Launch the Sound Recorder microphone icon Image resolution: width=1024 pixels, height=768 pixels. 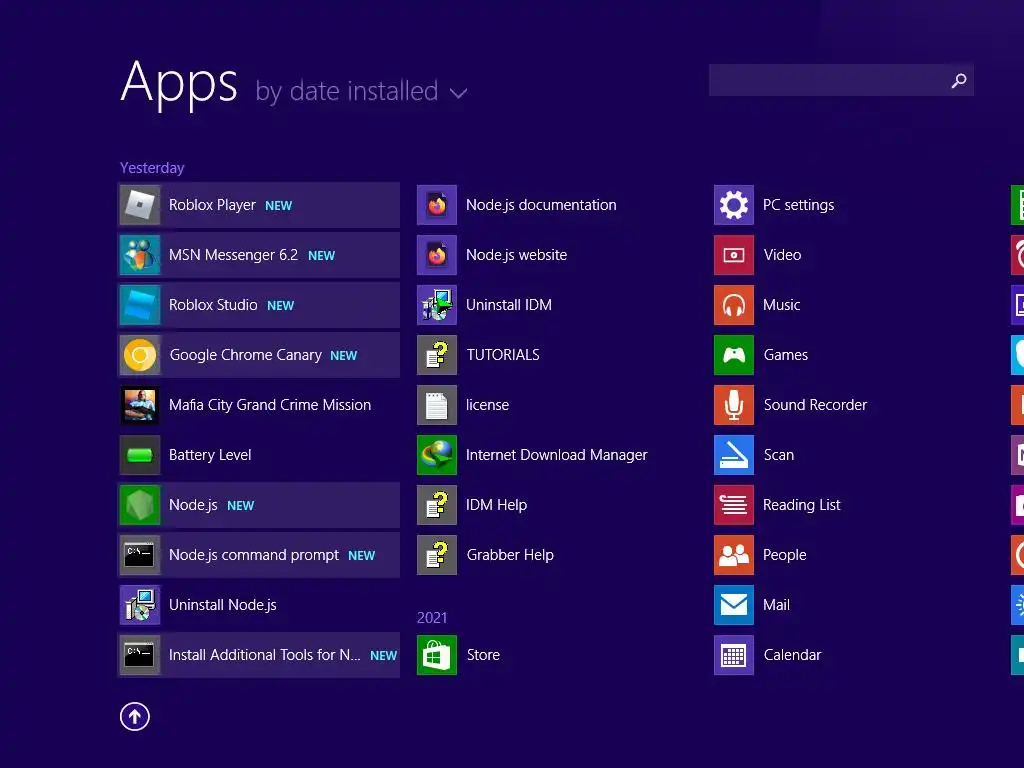(x=734, y=405)
